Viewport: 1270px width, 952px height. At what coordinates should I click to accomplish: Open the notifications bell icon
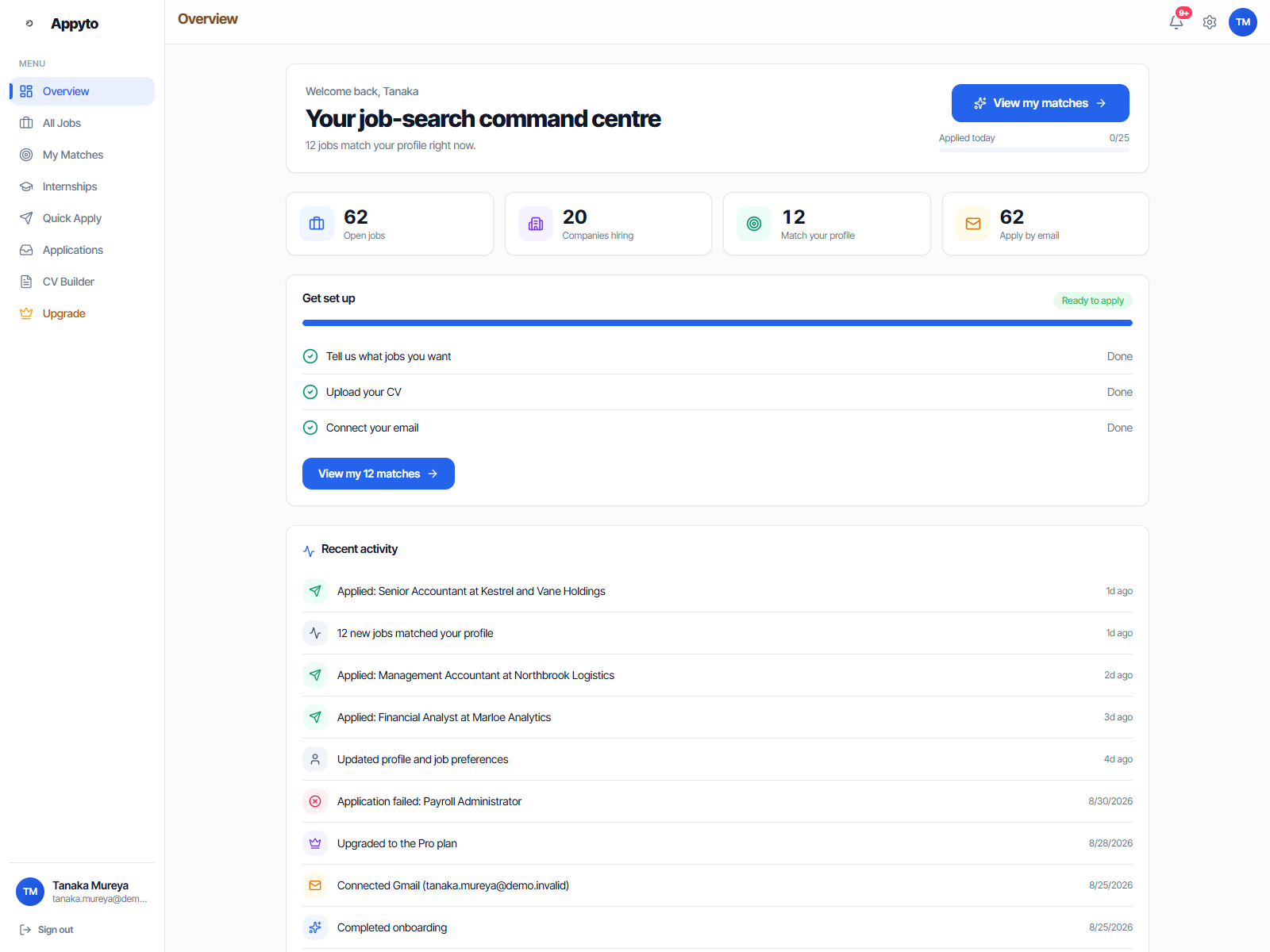[1176, 22]
